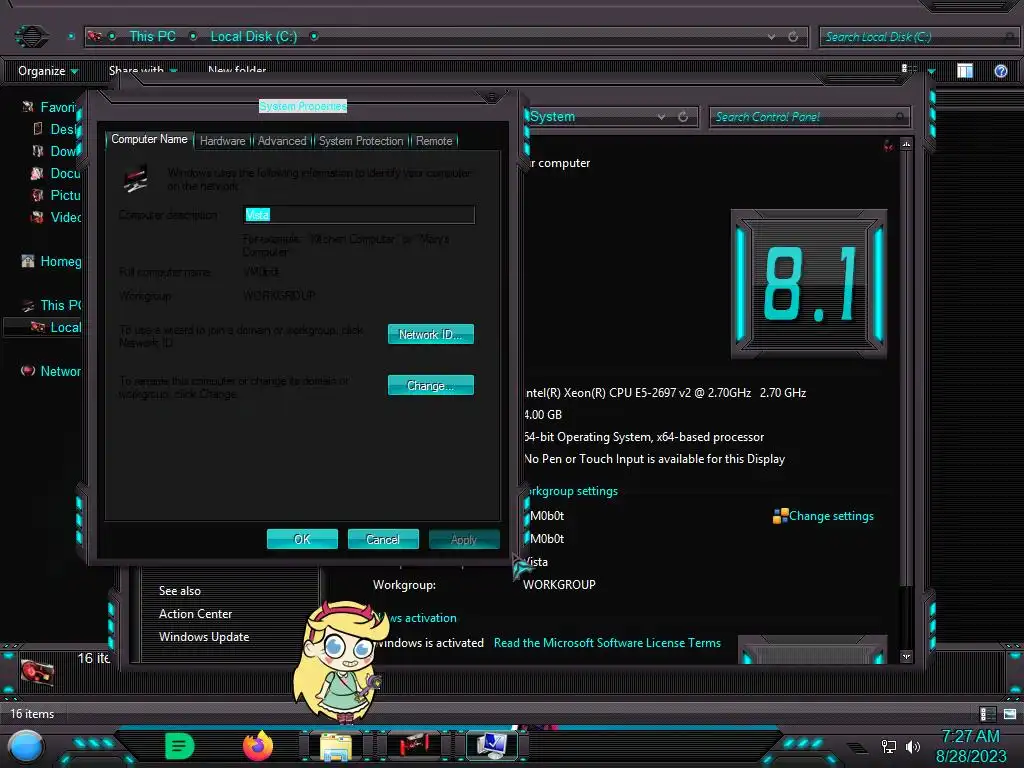Switch to the Hardware tab
The height and width of the screenshot is (768, 1024).
tap(223, 141)
